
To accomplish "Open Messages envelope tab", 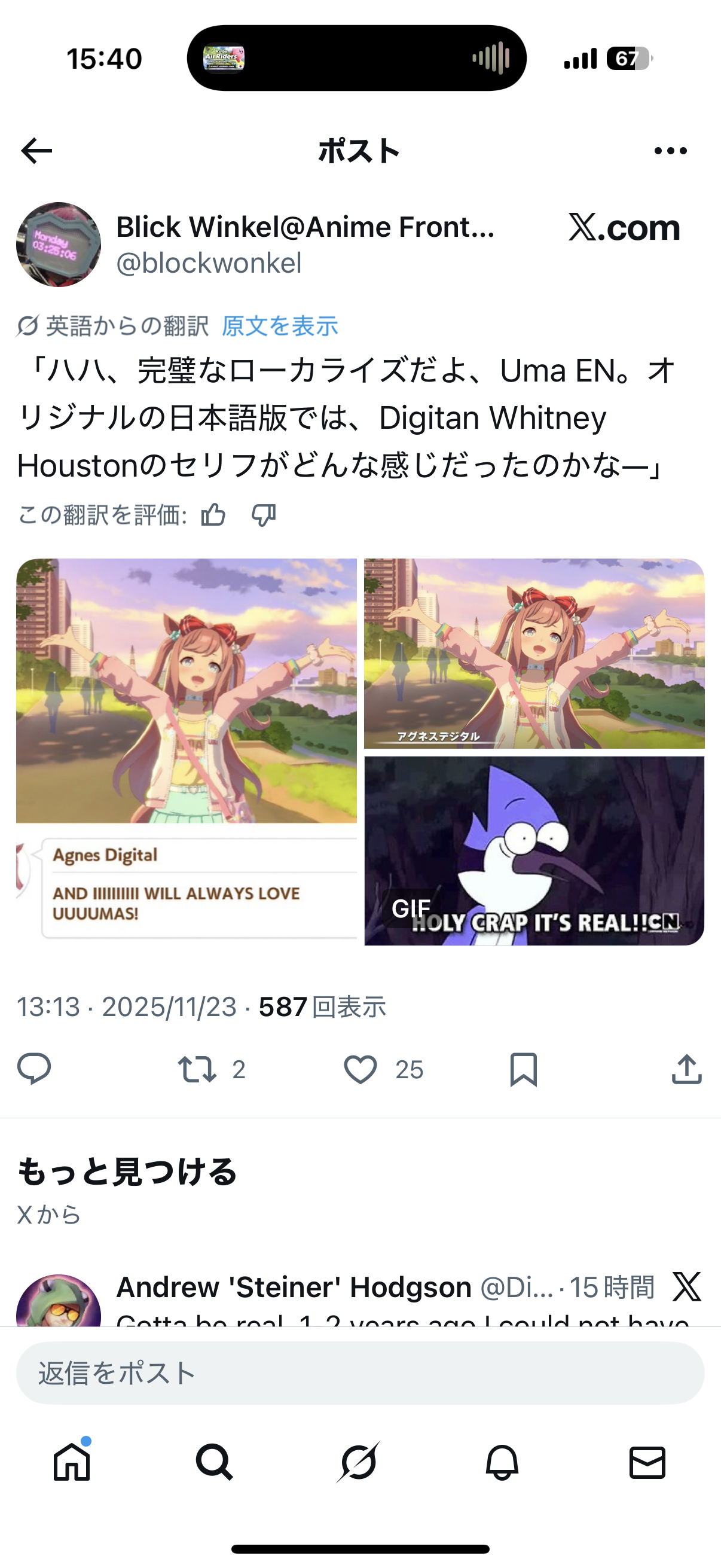I will pyautogui.click(x=647, y=1462).
